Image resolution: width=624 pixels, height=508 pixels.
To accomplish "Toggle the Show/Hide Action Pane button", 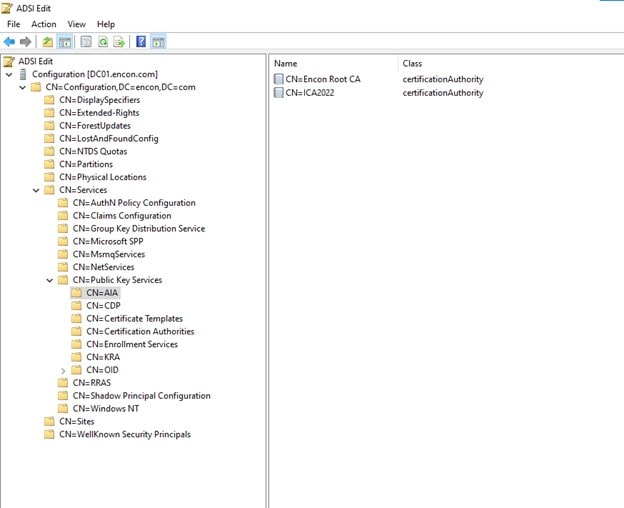I will (158, 42).
